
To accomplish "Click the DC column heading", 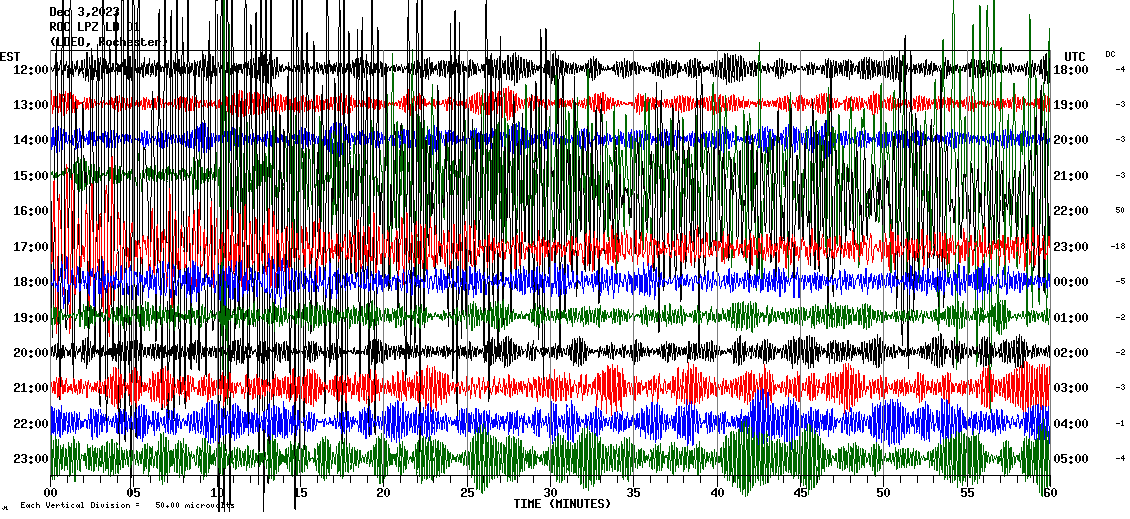I will pos(1110,54).
